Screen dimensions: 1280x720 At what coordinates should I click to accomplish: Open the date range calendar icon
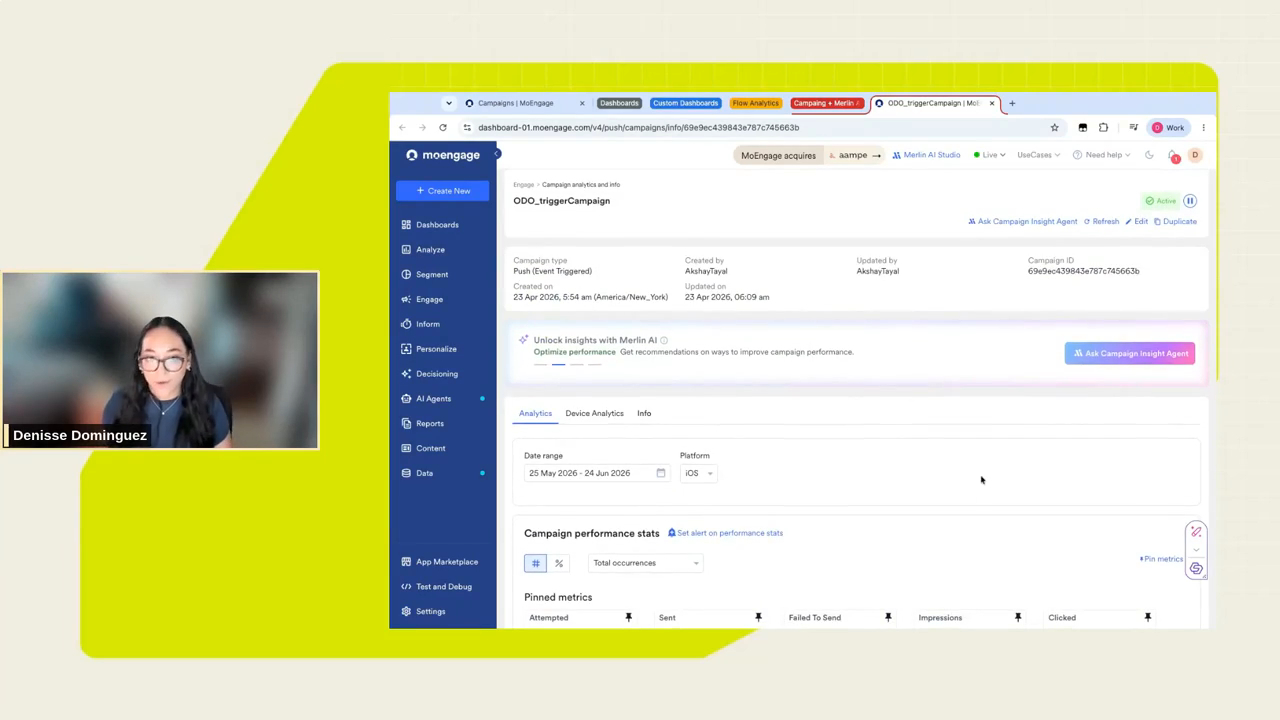point(660,473)
